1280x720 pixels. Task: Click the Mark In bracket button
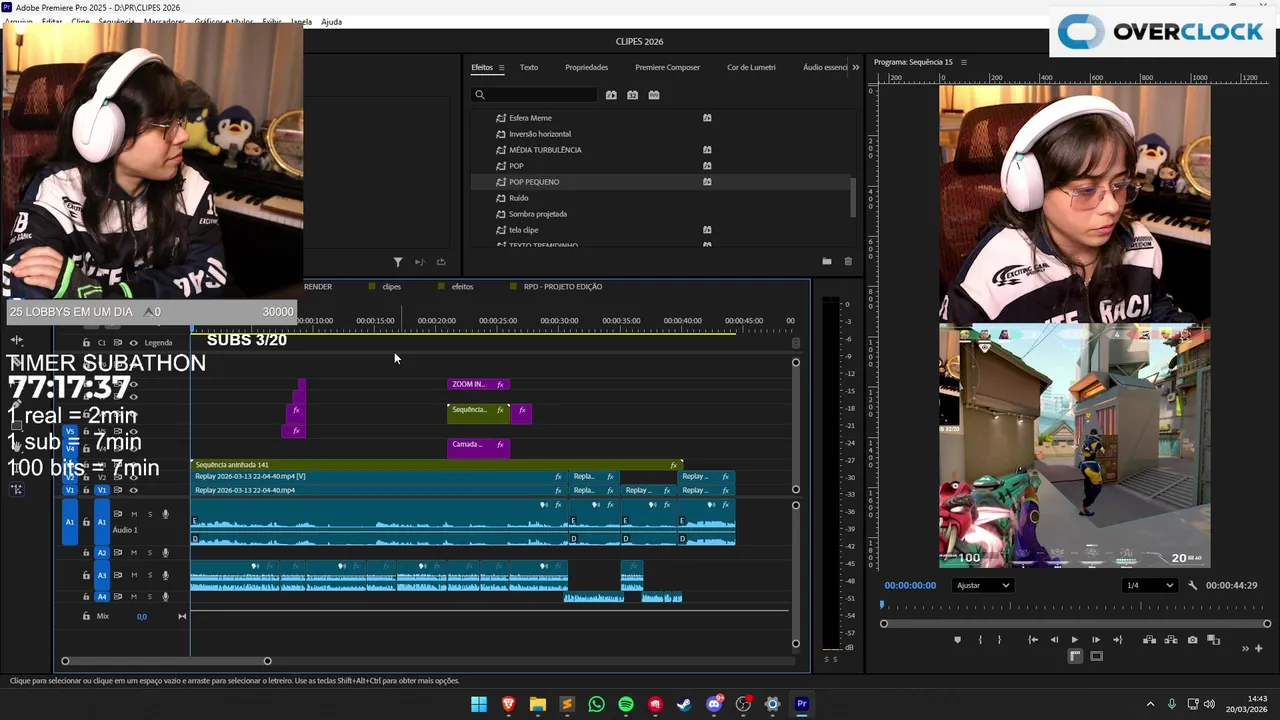980,640
